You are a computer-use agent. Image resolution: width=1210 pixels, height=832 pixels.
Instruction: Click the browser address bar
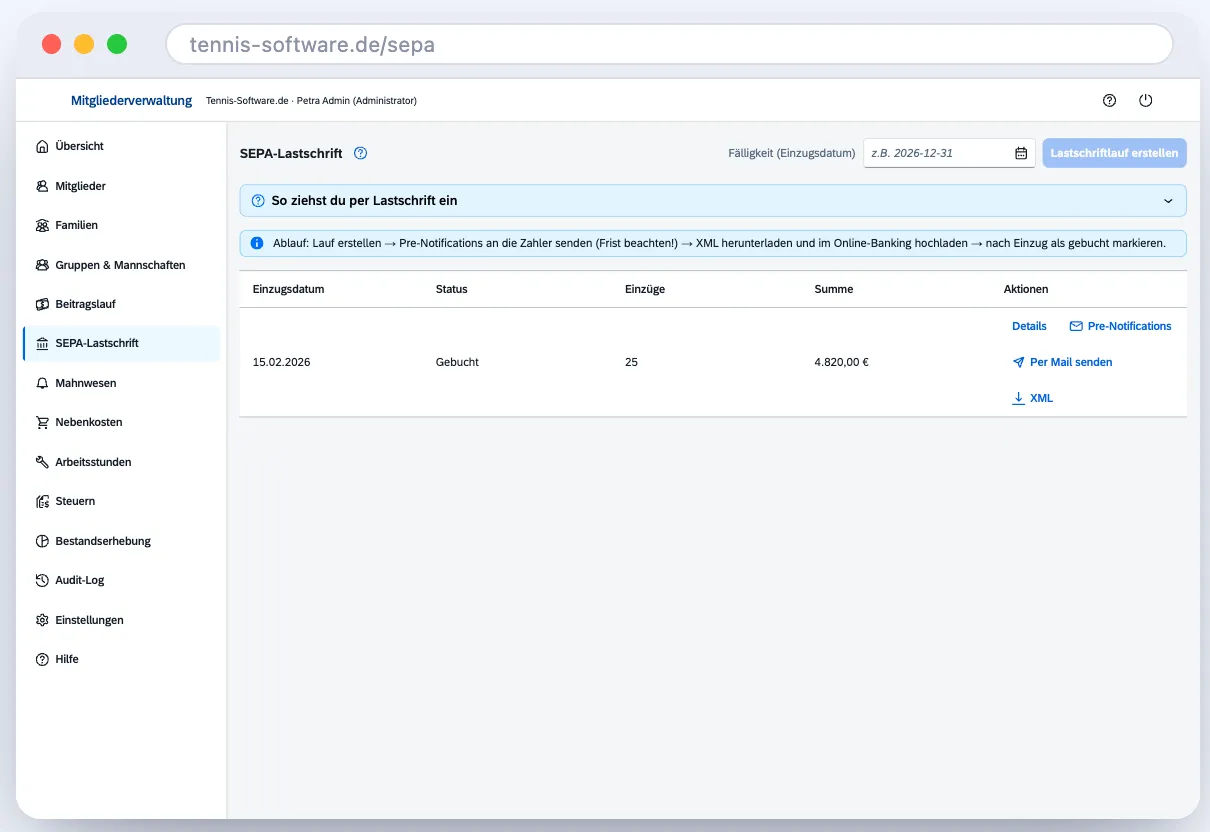(x=669, y=45)
